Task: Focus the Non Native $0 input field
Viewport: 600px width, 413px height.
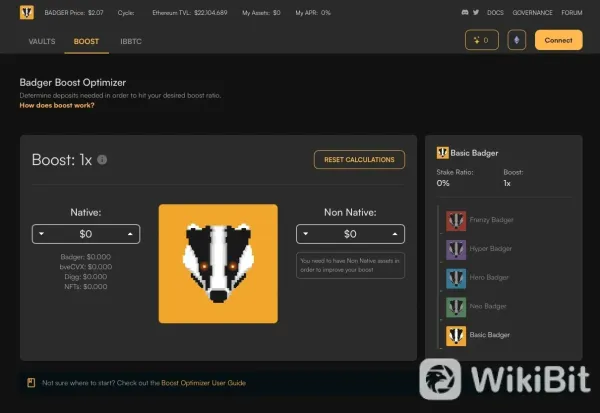Action: pyautogui.click(x=350, y=234)
